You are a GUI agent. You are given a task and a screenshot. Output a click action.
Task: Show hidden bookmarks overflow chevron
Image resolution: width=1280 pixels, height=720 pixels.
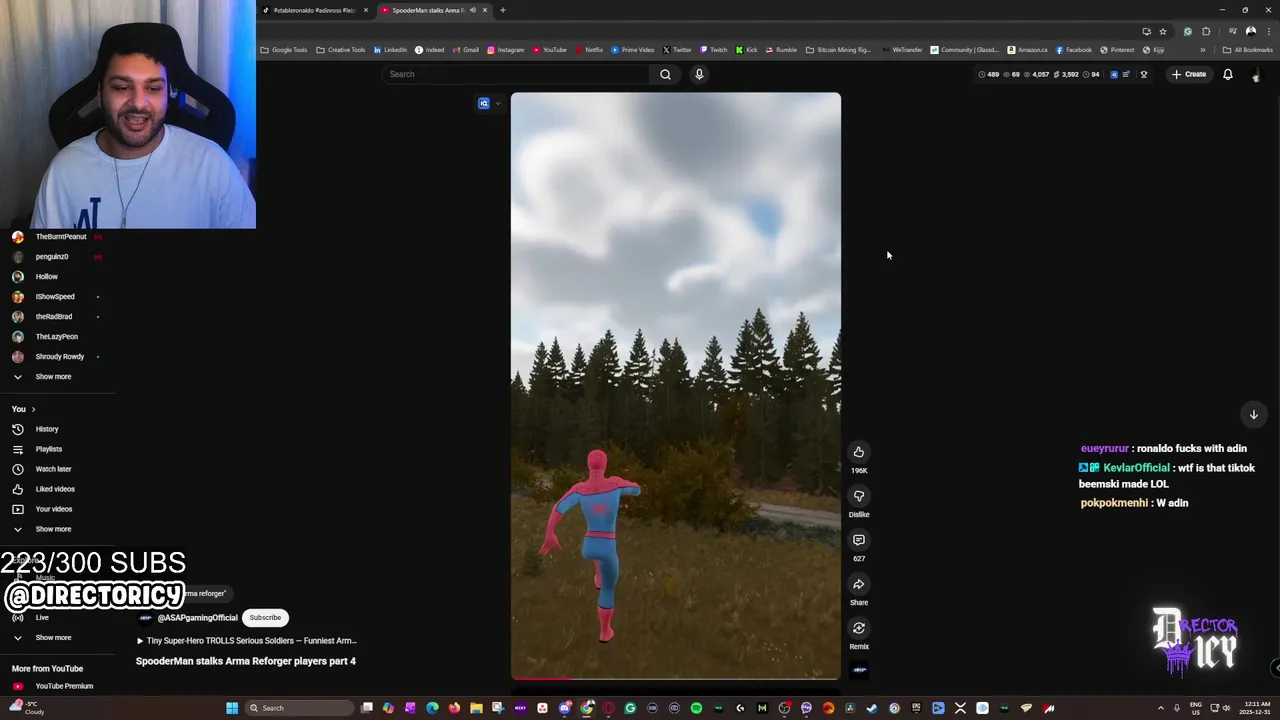(x=1202, y=50)
